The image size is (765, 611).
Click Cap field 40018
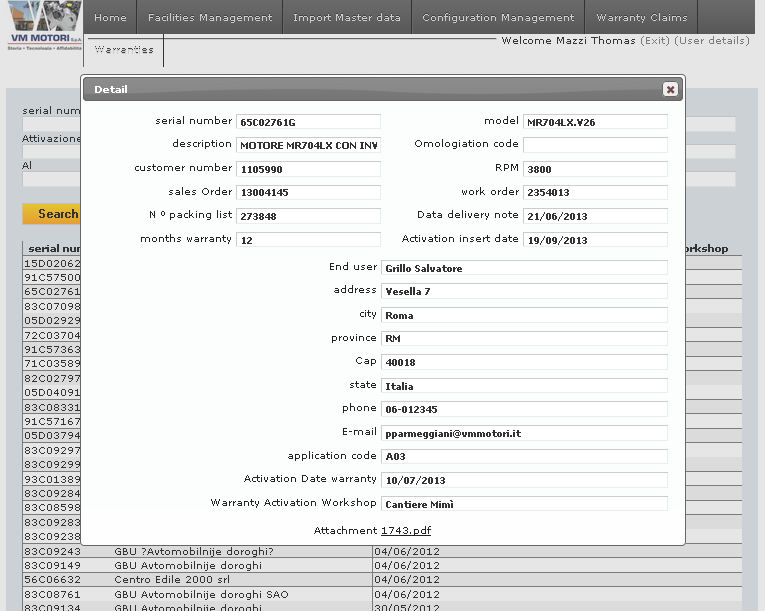click(524, 362)
